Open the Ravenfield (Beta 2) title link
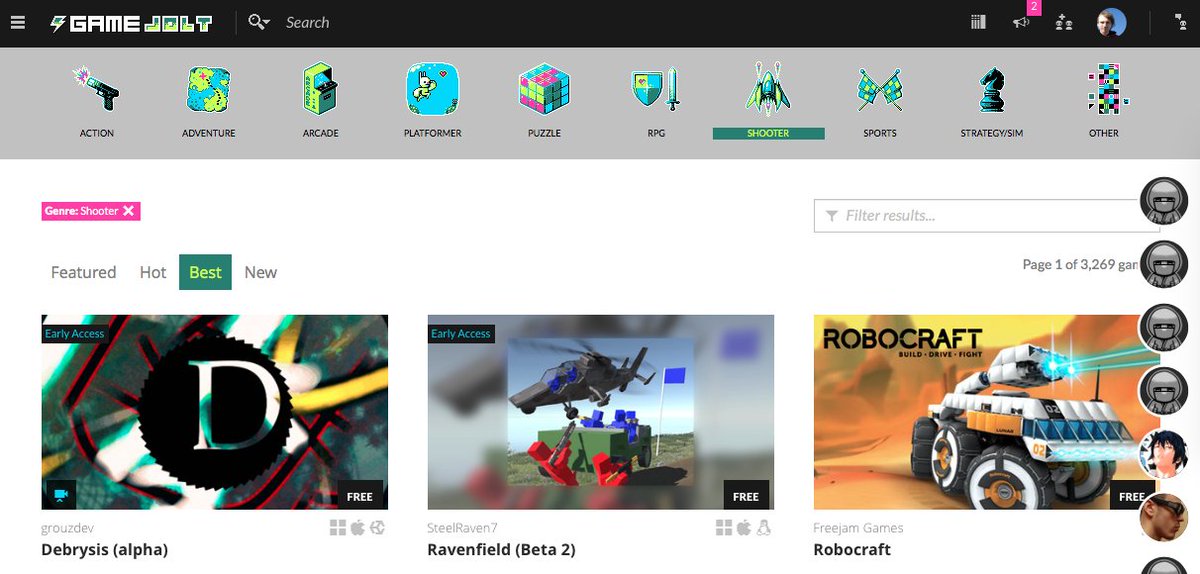 [501, 550]
